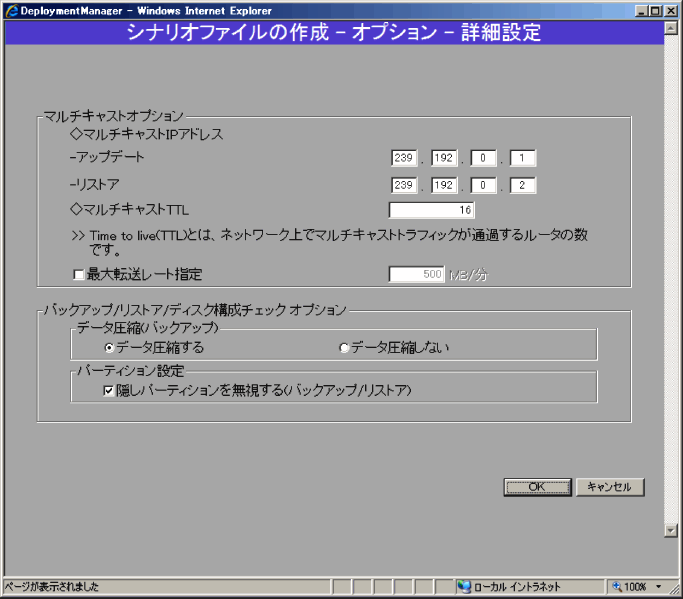Click the パーティション設定 group title
This screenshot has width=683, height=599.
(131, 371)
